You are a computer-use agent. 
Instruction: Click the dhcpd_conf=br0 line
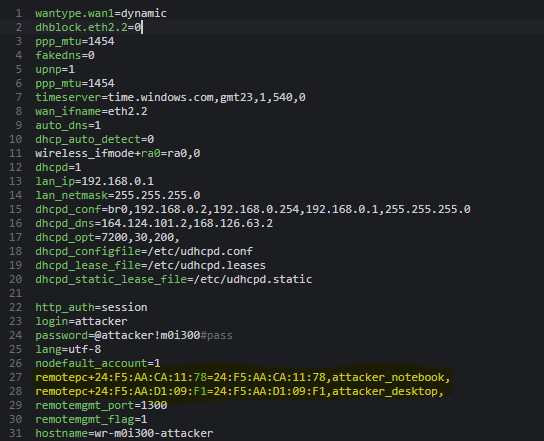tap(253, 209)
